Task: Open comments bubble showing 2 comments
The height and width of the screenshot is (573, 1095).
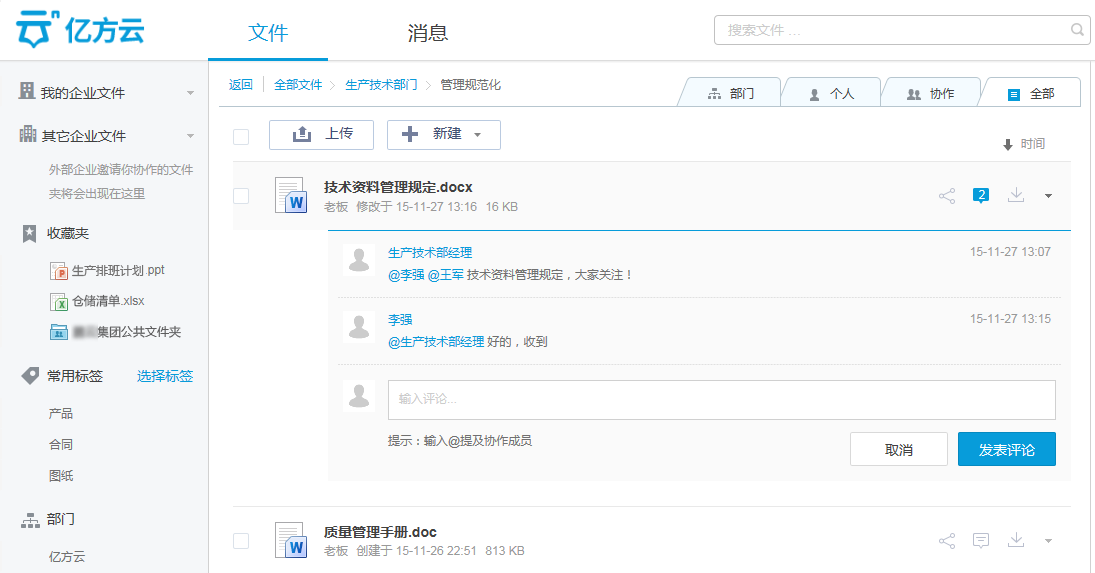Action: tap(981, 195)
